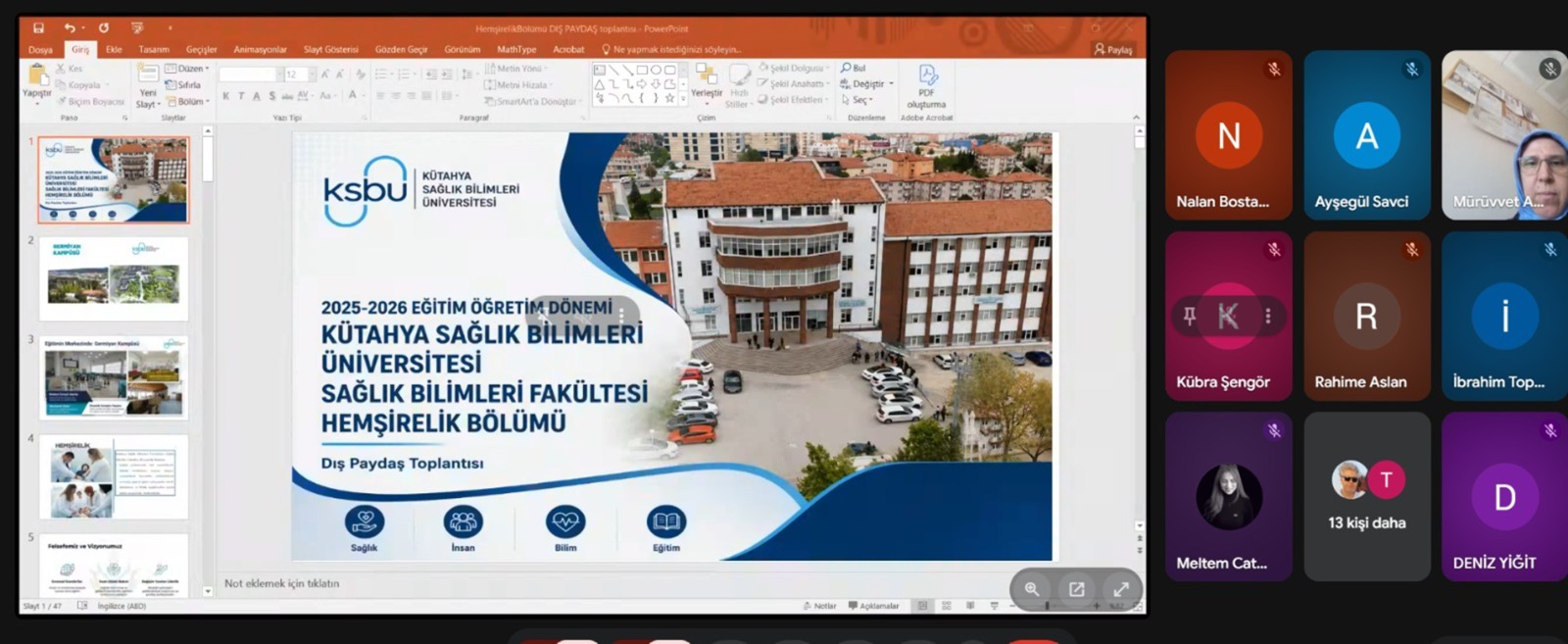Screen dimensions: 1568x644
Task: Decrease font size with the smaller A icon
Action: tap(340, 74)
